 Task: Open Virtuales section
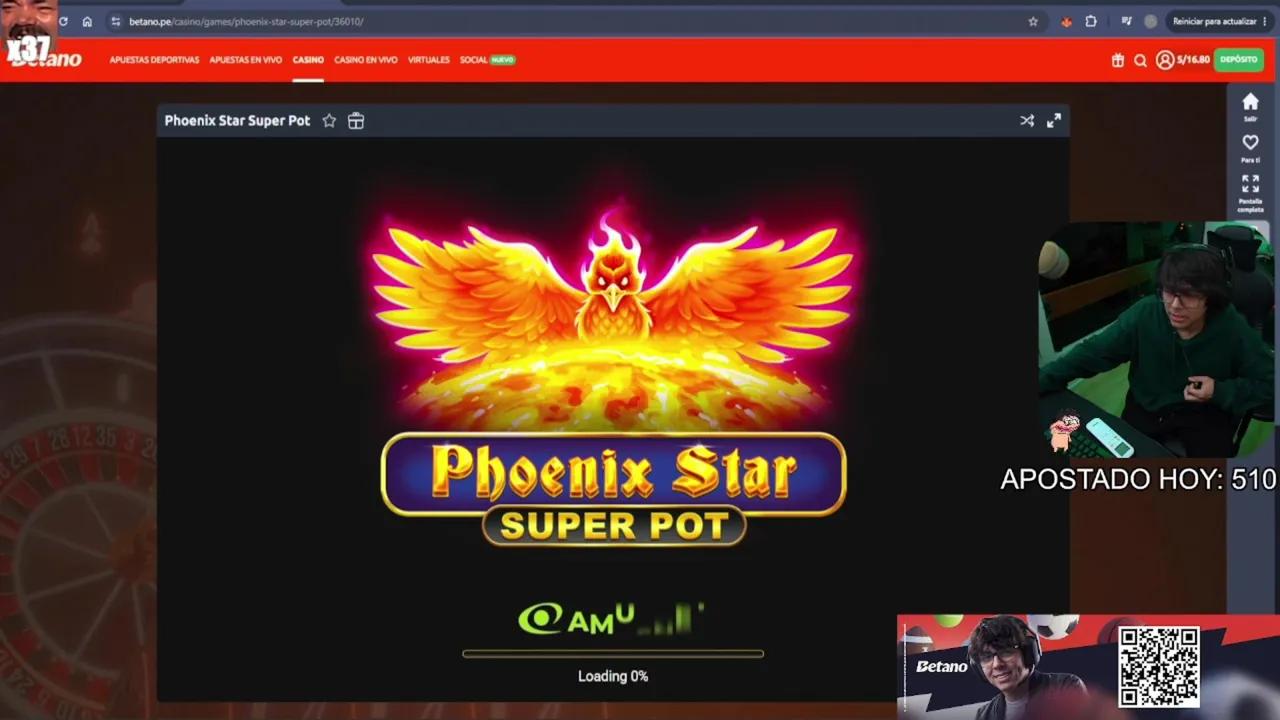point(428,60)
